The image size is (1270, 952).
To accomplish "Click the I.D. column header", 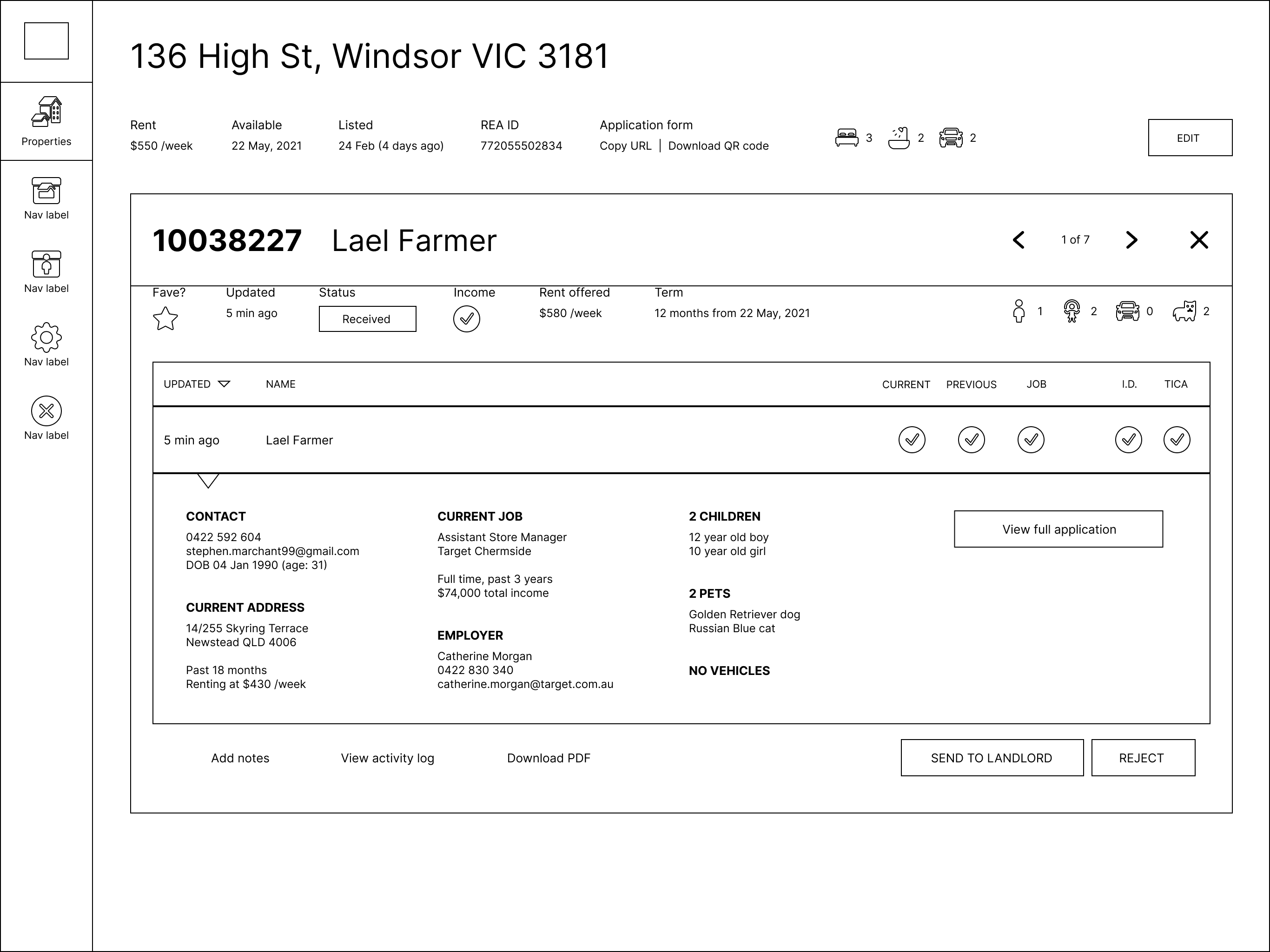I will (x=1129, y=384).
